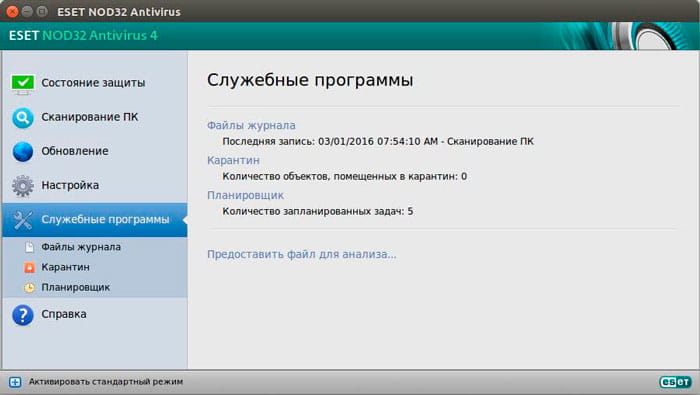Click the plus icon in status bar
Image resolution: width=700 pixels, height=395 pixels.
[15, 382]
